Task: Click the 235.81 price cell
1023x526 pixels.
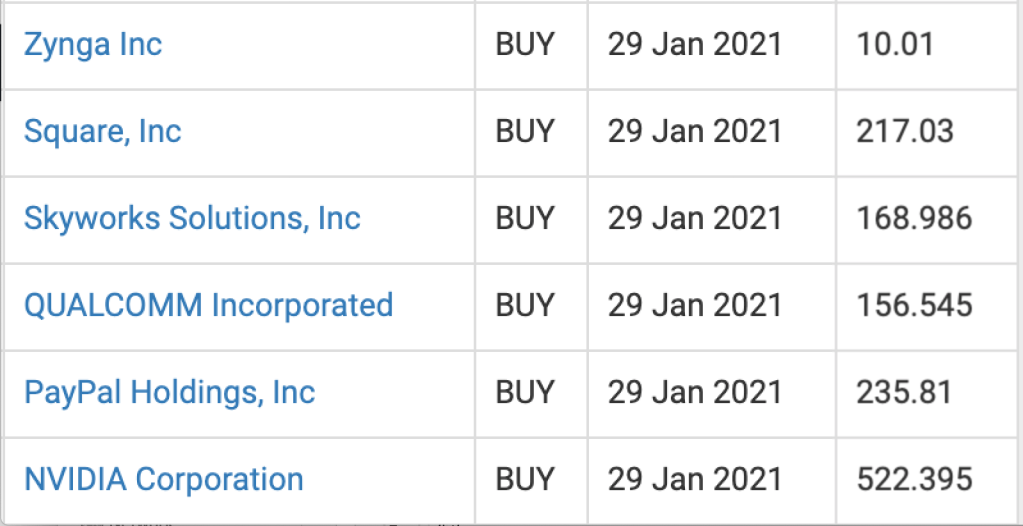Action: click(904, 392)
